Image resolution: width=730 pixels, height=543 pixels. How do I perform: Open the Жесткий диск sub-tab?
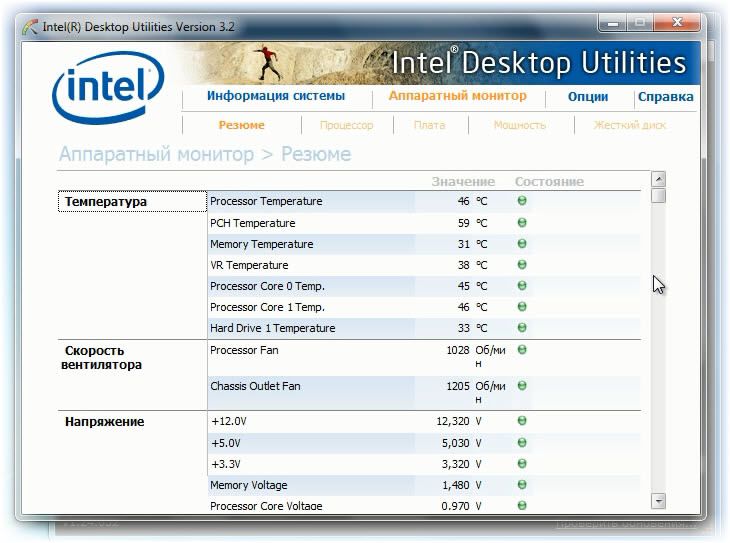pyautogui.click(x=629, y=125)
